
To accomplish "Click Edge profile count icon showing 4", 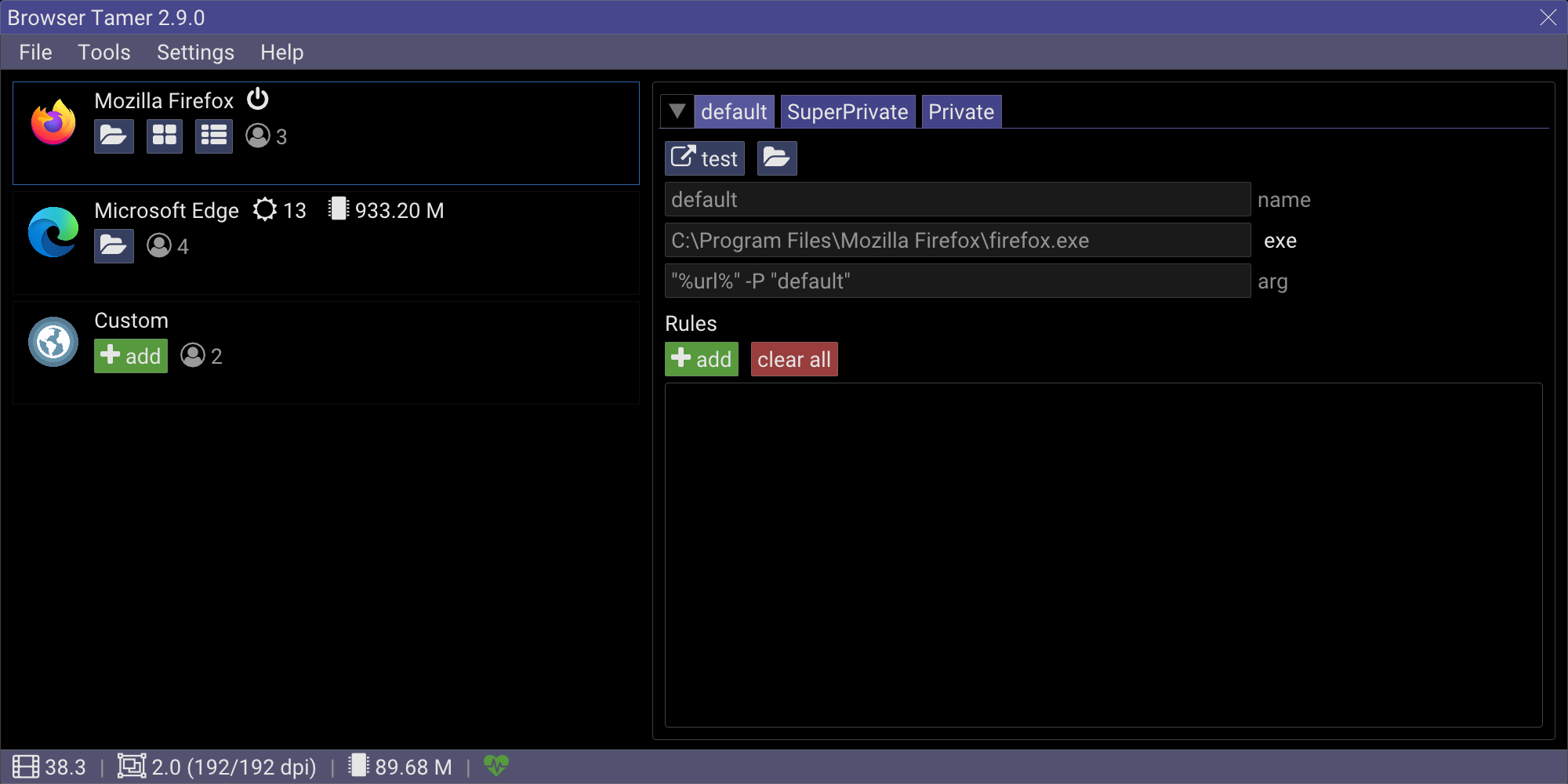I will tap(159, 246).
